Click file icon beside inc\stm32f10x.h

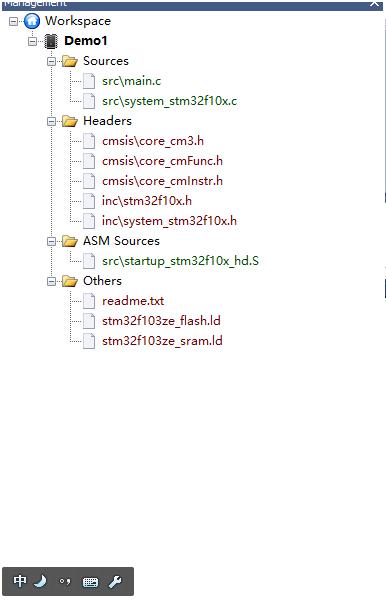89,201
